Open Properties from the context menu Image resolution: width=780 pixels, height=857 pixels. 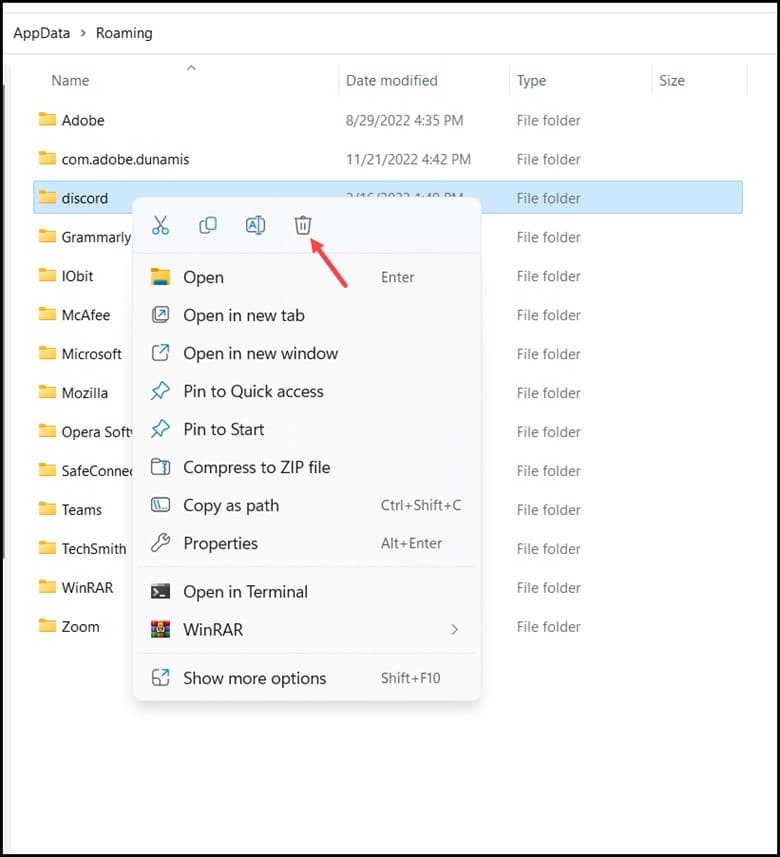tap(220, 543)
